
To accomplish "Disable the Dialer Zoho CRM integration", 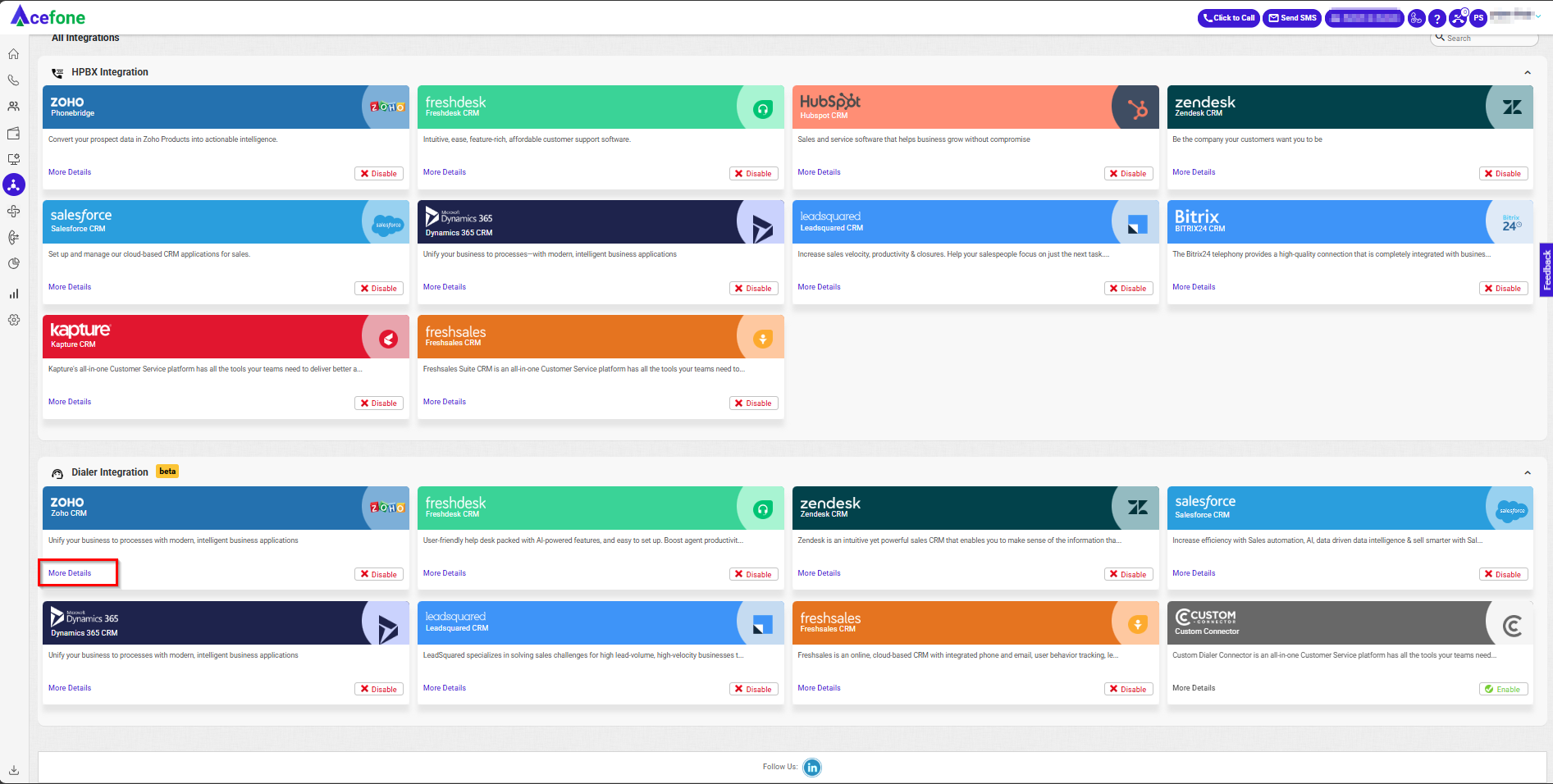I will (x=379, y=575).
